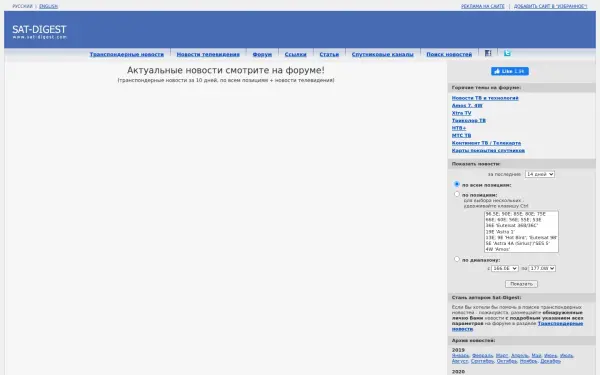Open the Facebook icon in the navigation bar
600x375 pixels.
(488, 53)
